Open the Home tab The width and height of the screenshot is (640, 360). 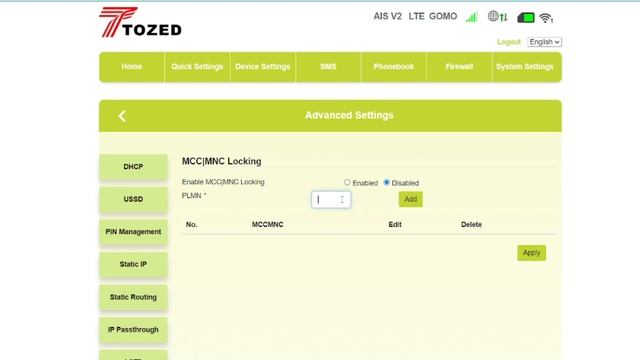pyautogui.click(x=131, y=67)
